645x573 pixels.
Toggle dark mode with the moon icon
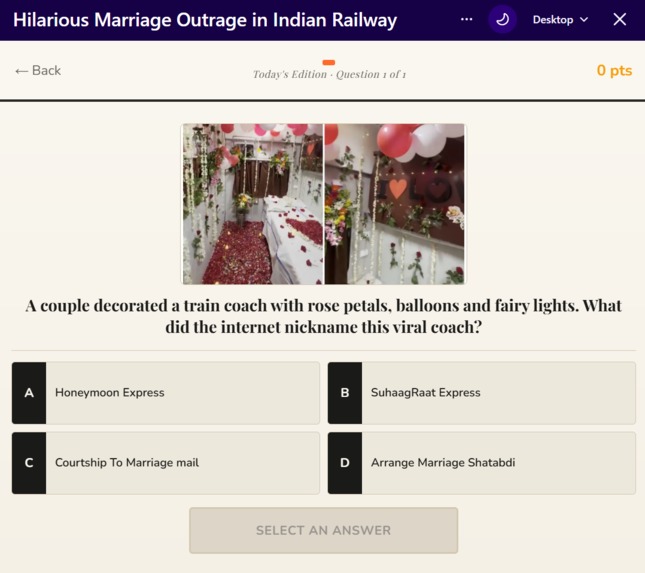click(502, 19)
